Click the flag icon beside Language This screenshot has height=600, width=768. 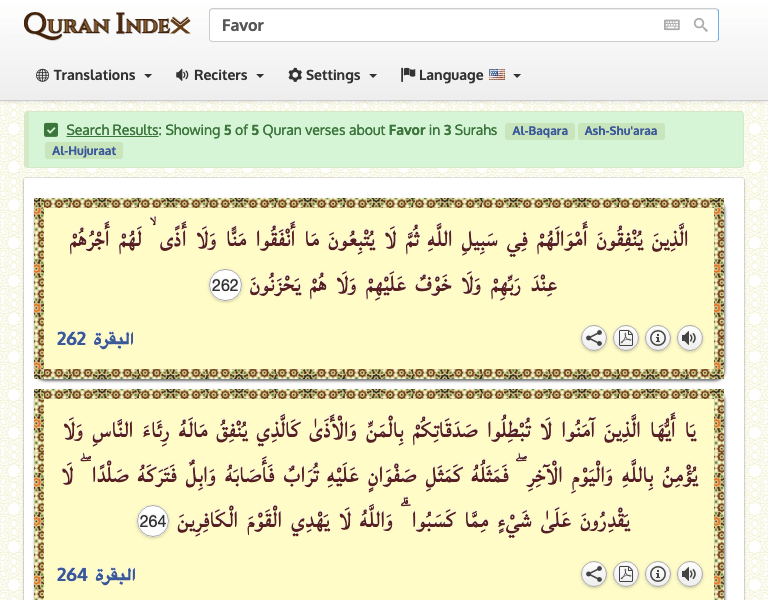[x=408, y=74]
